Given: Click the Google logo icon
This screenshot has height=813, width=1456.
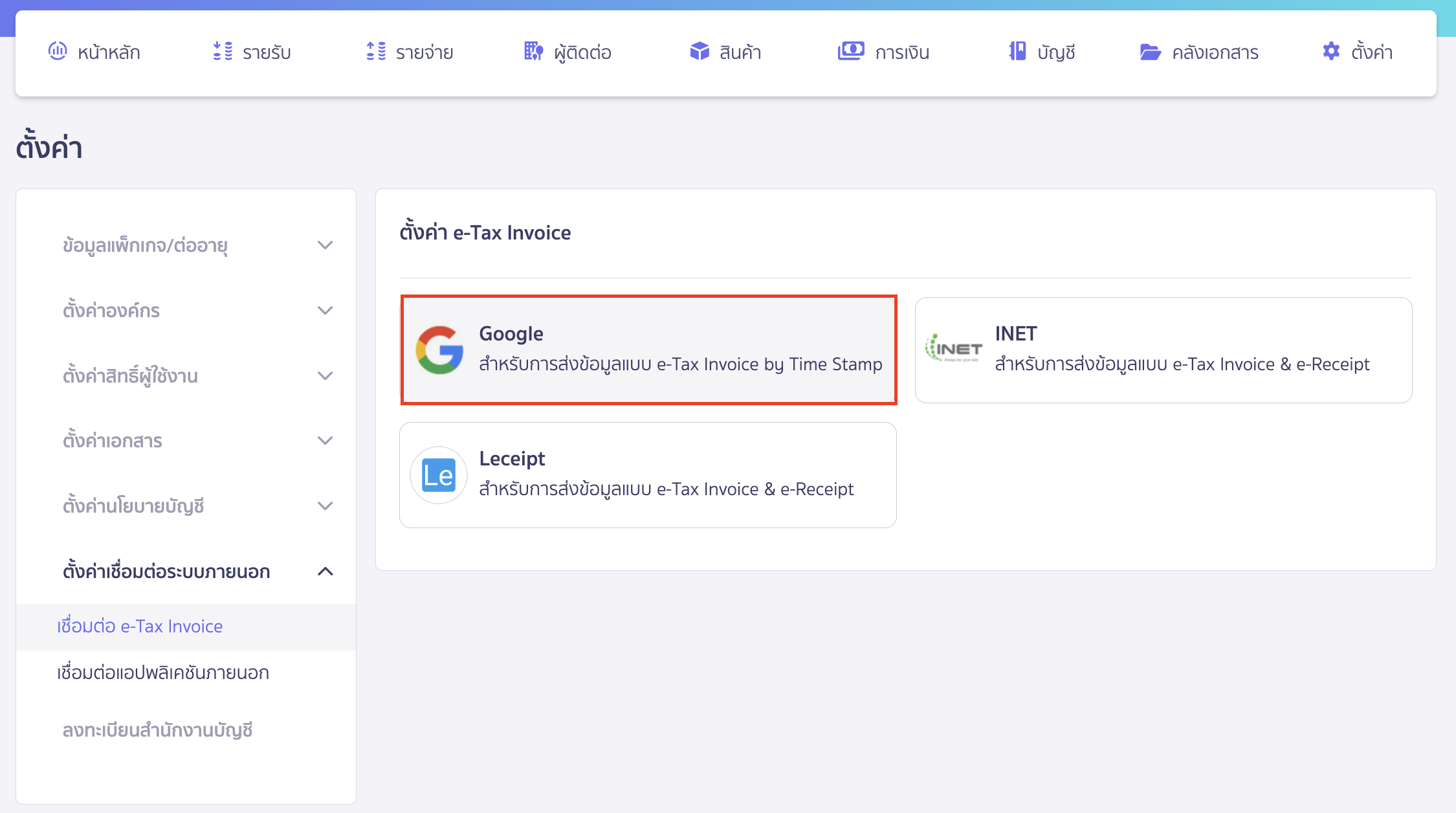Looking at the screenshot, I should tap(439, 350).
